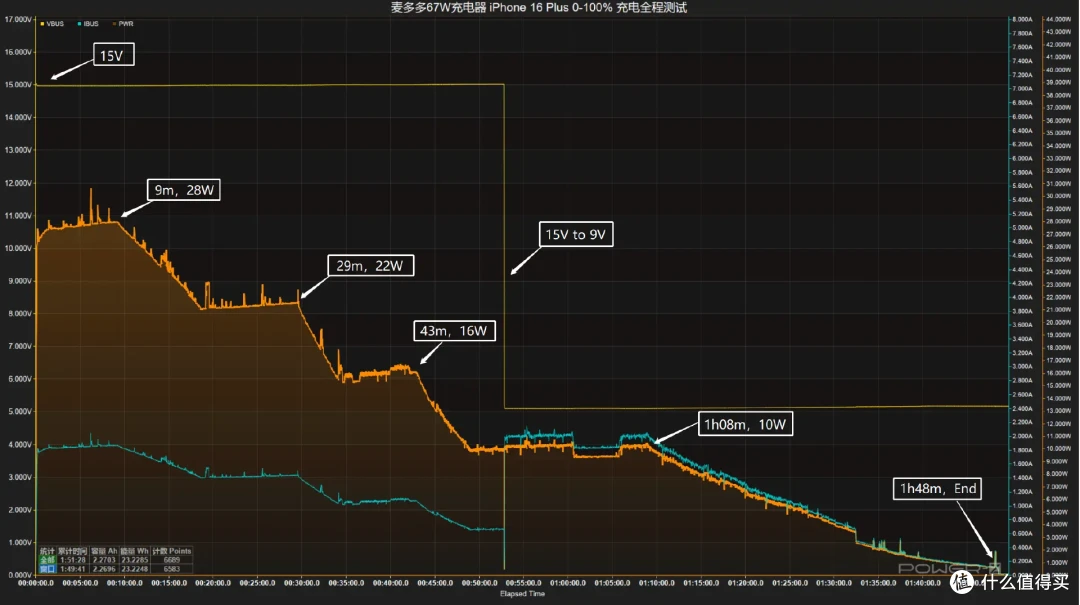Click the capacity value 2.2703
The width and height of the screenshot is (1080, 605).
(x=104, y=560)
